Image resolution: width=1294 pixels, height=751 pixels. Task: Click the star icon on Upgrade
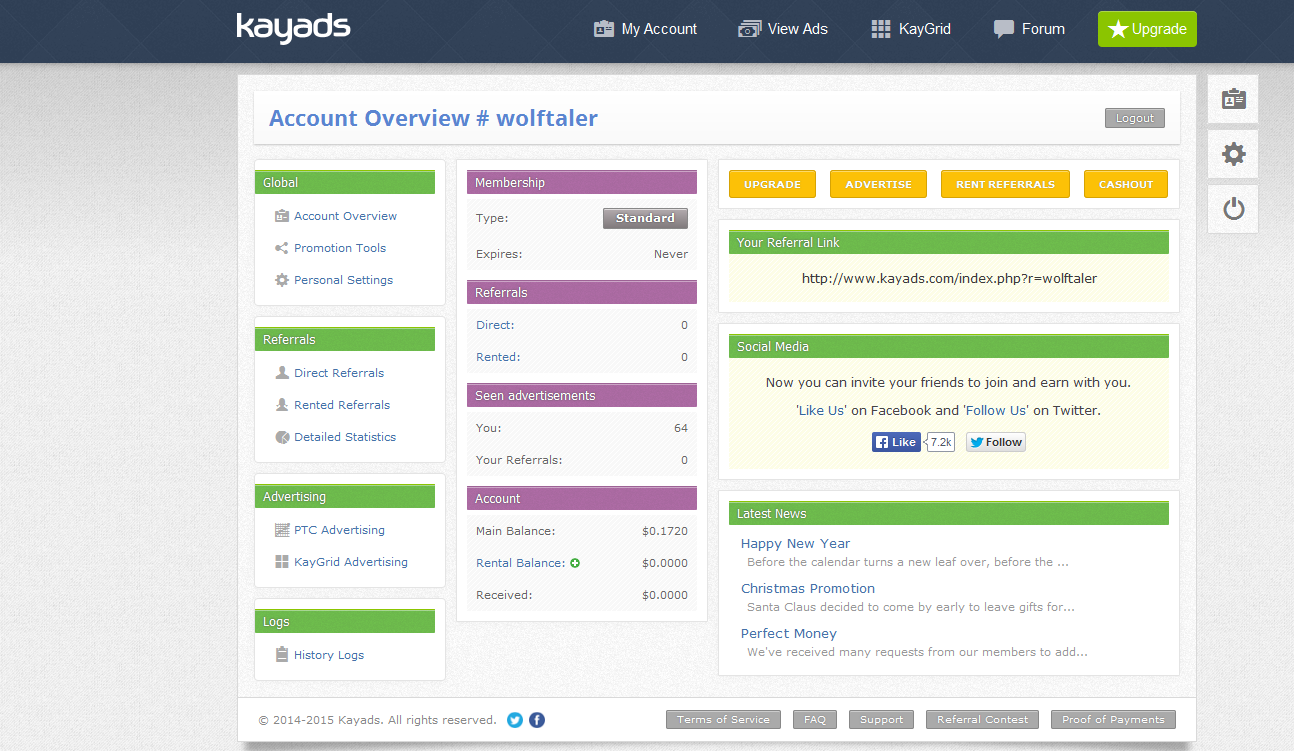pos(1118,29)
